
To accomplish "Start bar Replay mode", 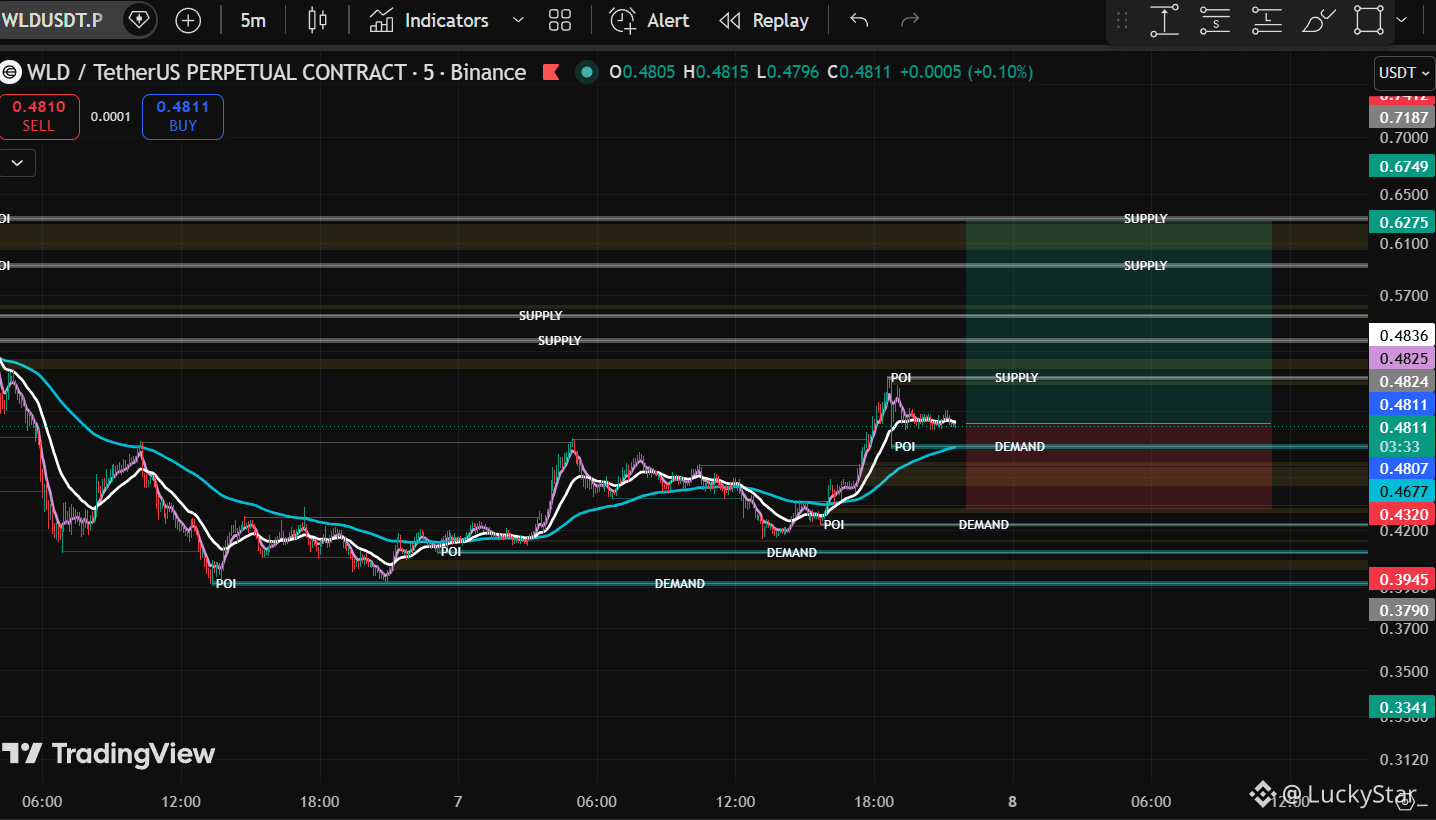I will 764,20.
